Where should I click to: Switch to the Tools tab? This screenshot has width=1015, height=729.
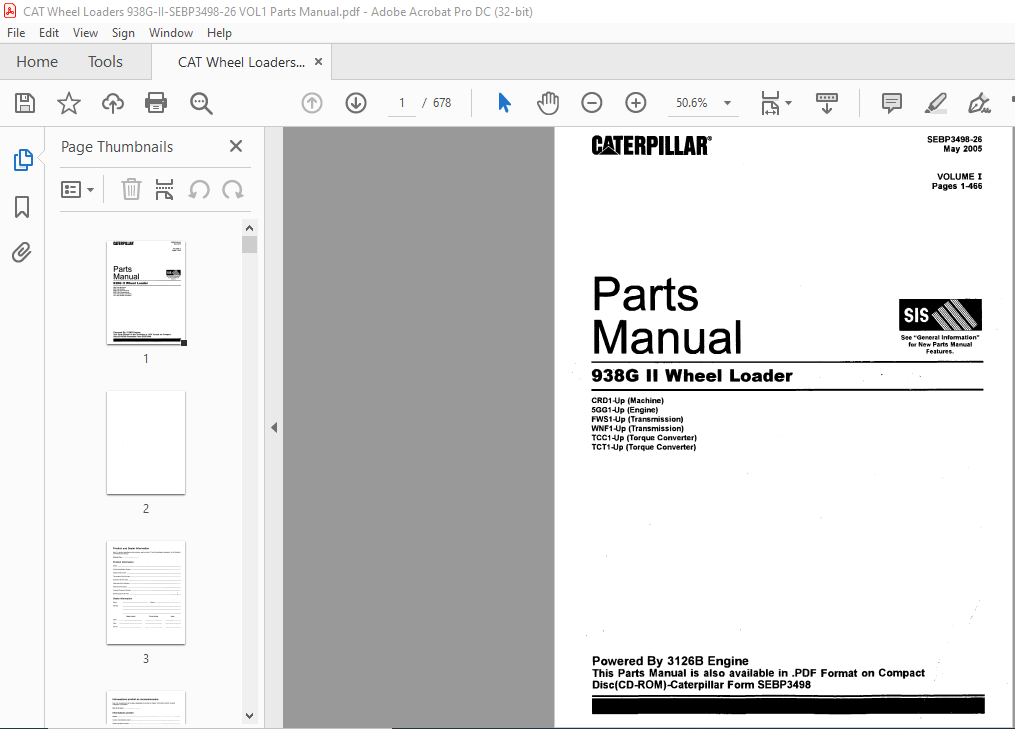click(105, 62)
